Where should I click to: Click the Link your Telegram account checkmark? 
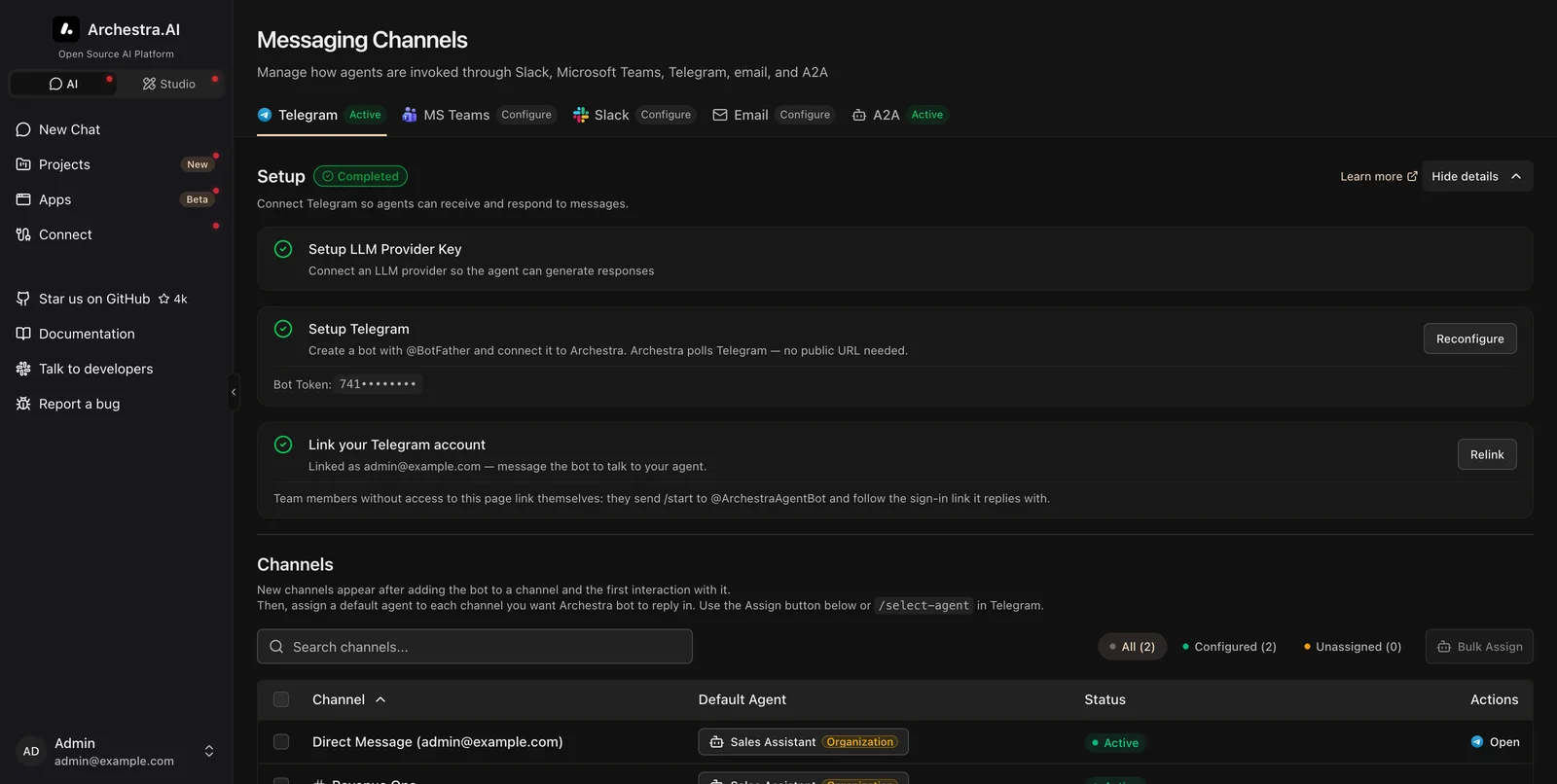283,445
